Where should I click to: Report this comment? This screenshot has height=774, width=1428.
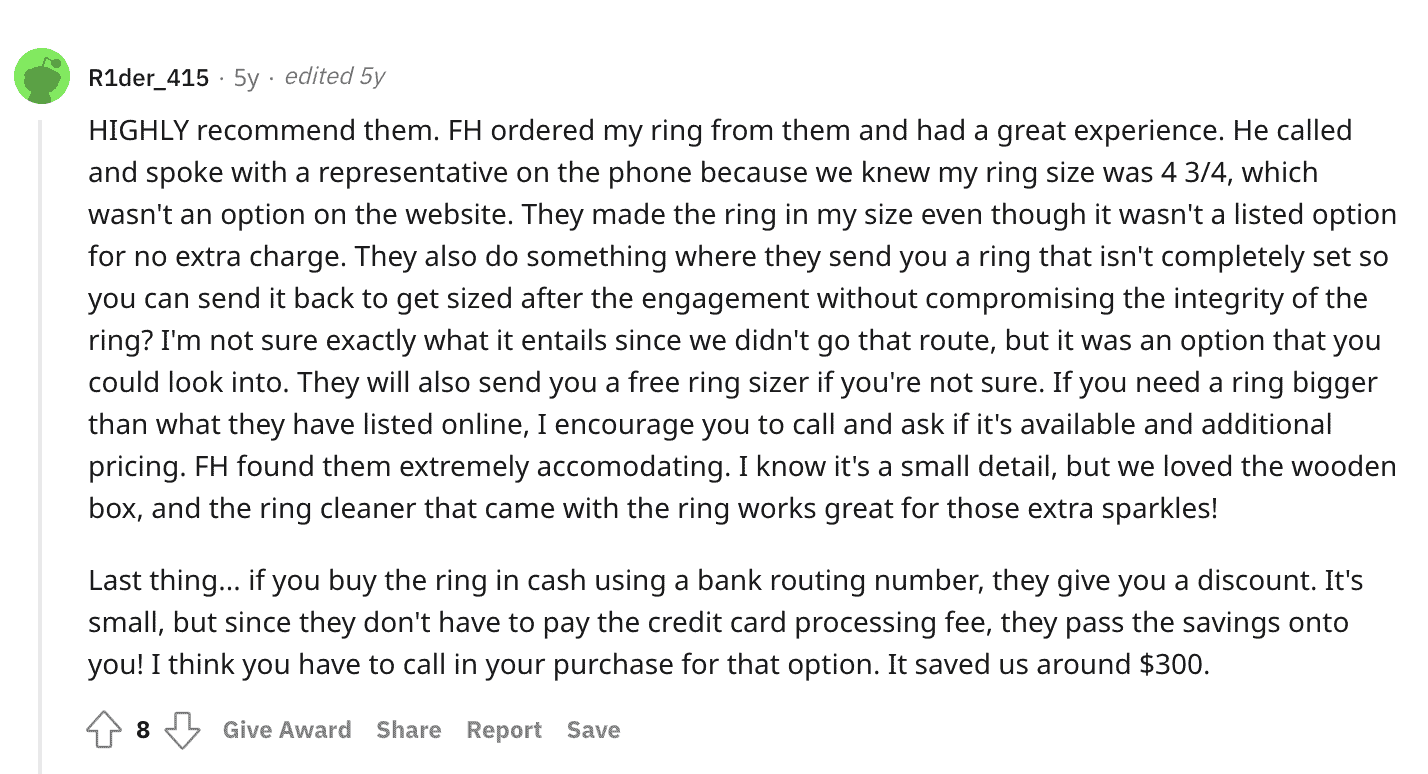(503, 730)
